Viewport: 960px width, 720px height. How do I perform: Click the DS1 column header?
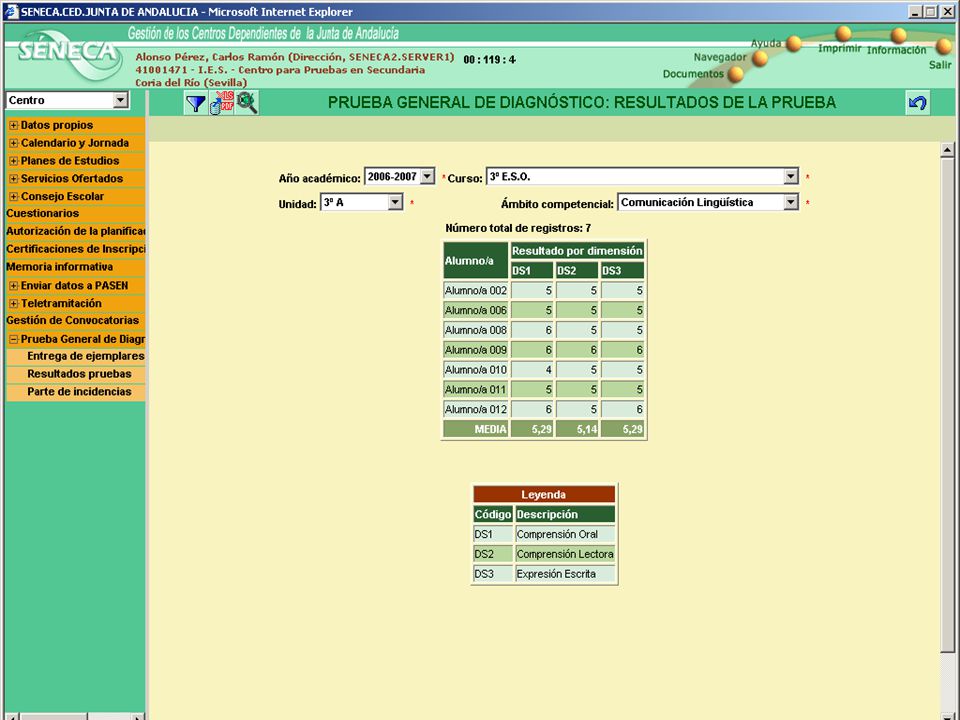pos(532,271)
